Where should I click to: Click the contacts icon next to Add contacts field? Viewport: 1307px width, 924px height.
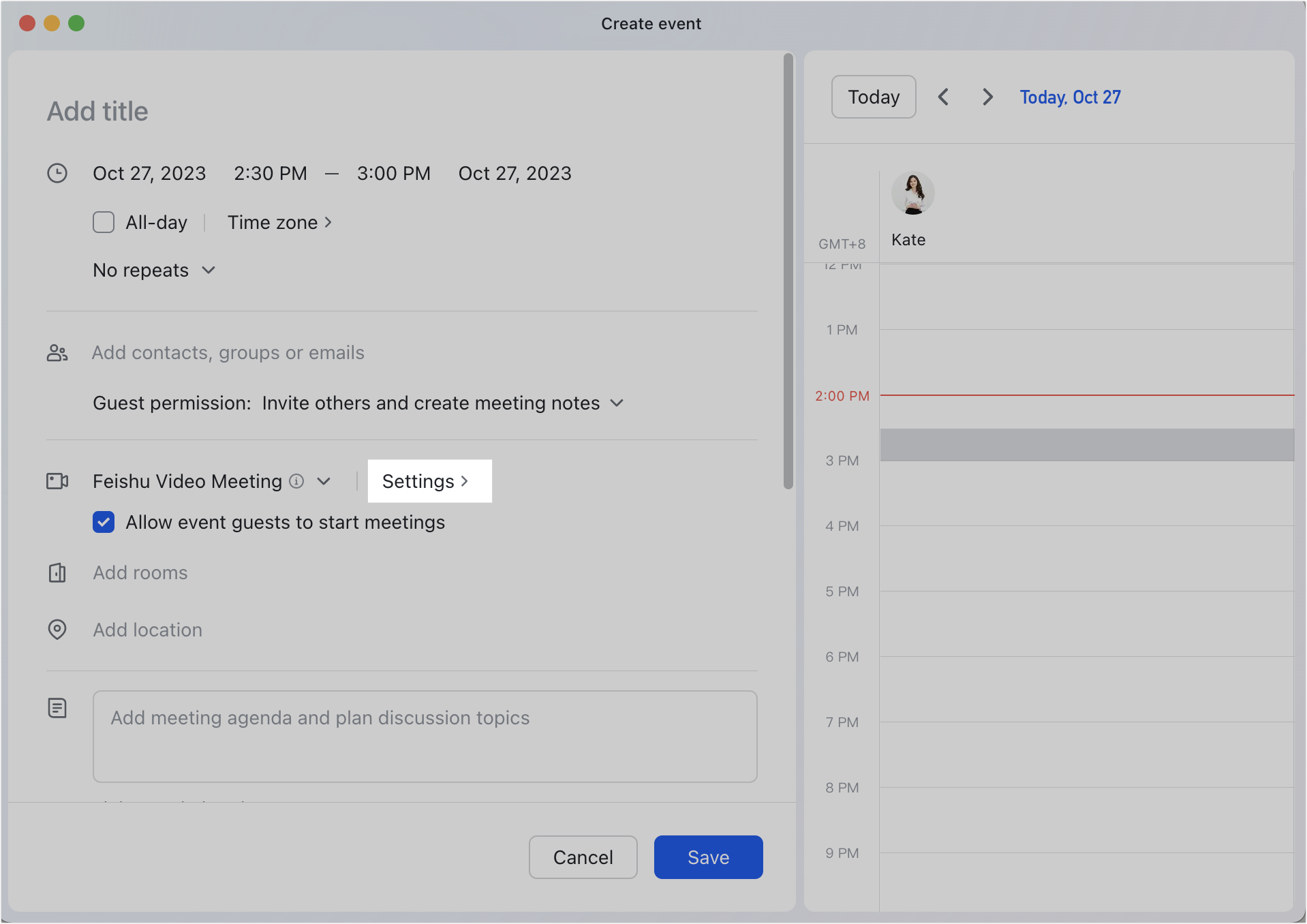pos(57,352)
